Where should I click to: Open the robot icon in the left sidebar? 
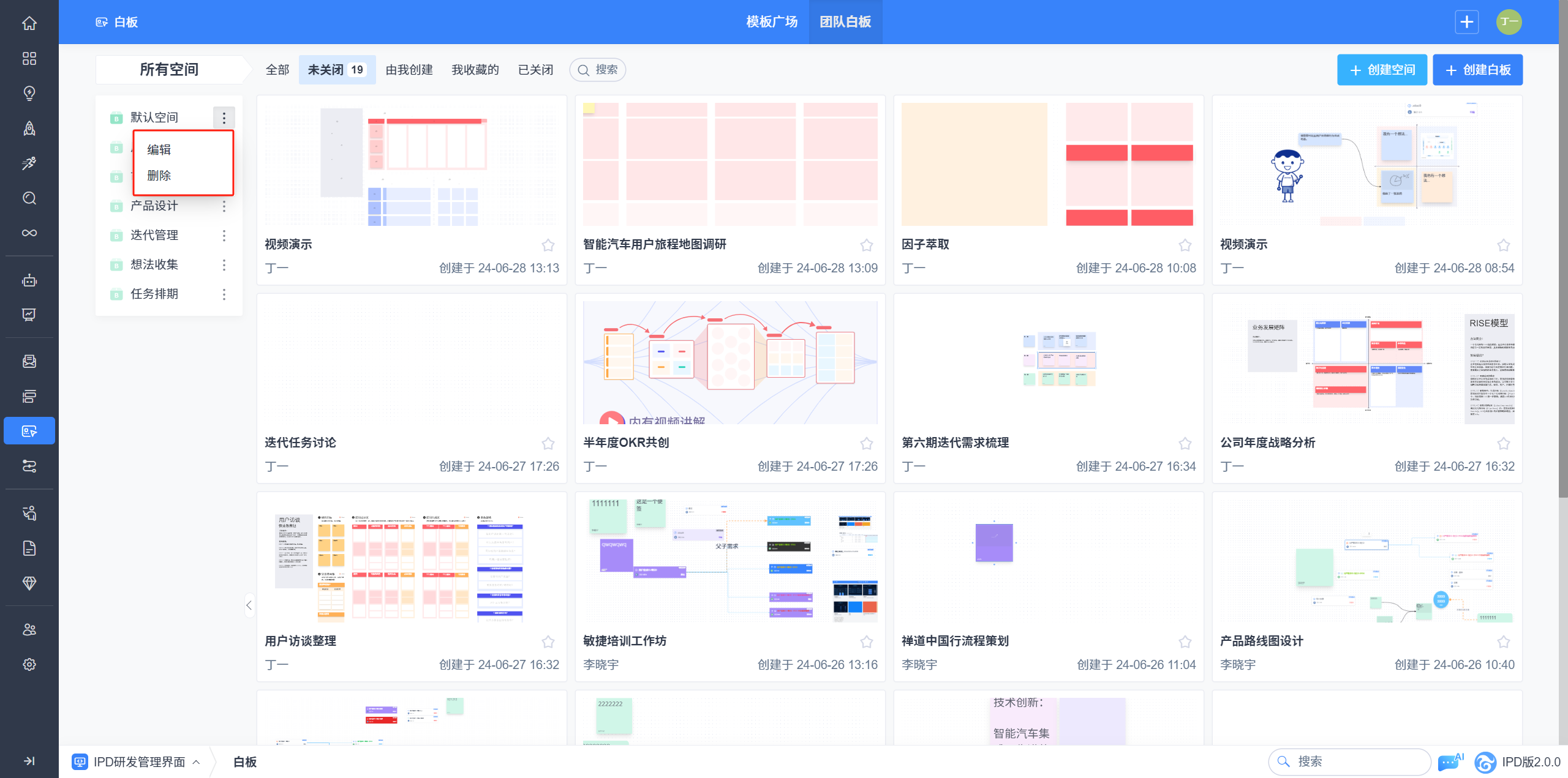(29, 280)
